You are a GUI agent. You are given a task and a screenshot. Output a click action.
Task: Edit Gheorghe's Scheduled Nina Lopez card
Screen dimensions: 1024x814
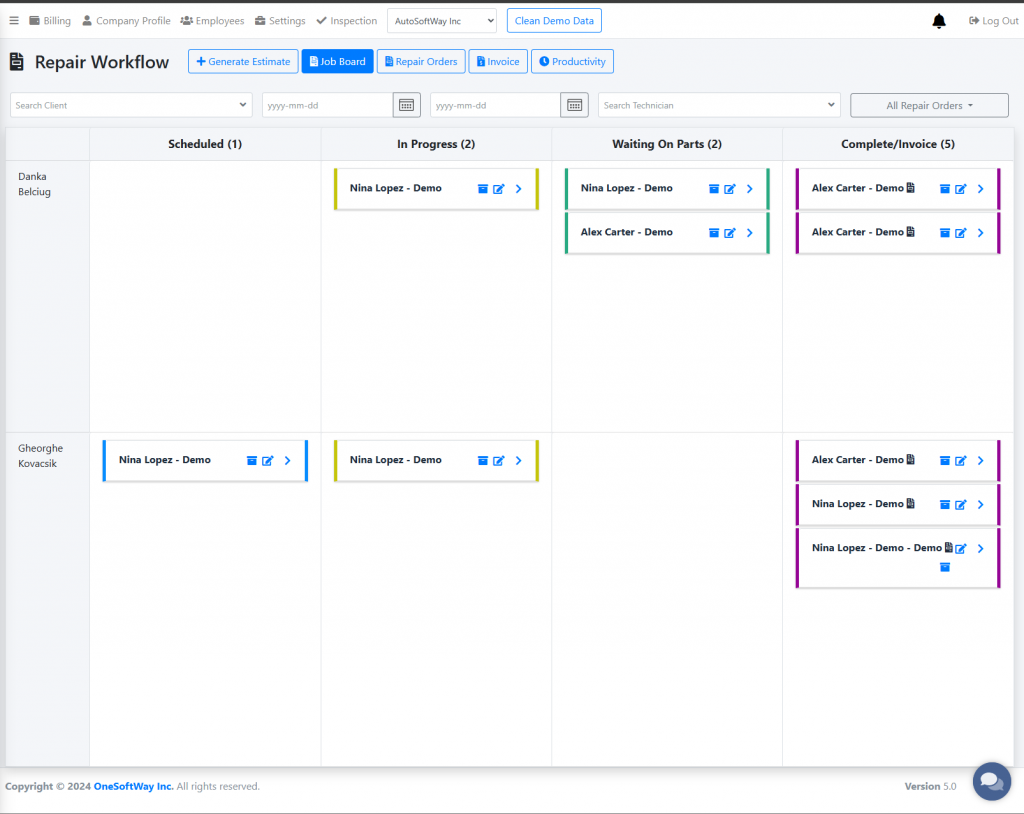[268, 461]
